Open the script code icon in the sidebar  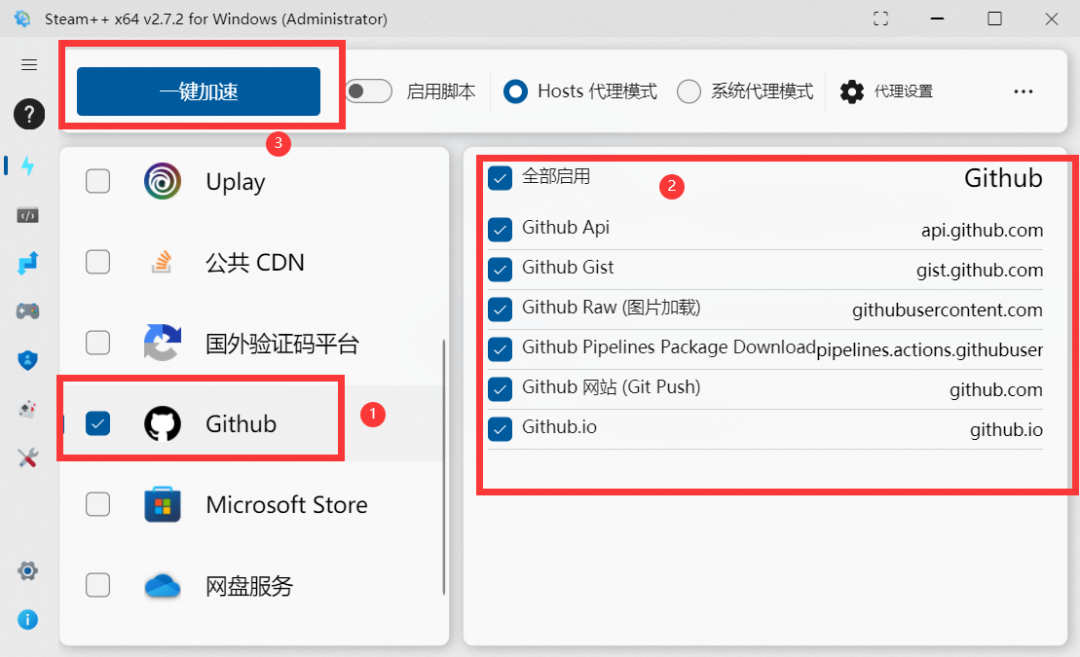(28, 216)
